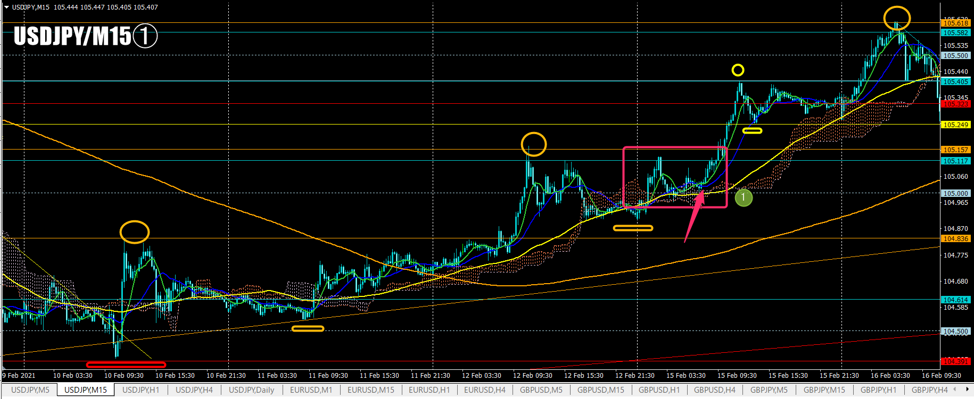Click the orange 105.157 price label
This screenshot has height=399, width=975.
click(x=956, y=150)
